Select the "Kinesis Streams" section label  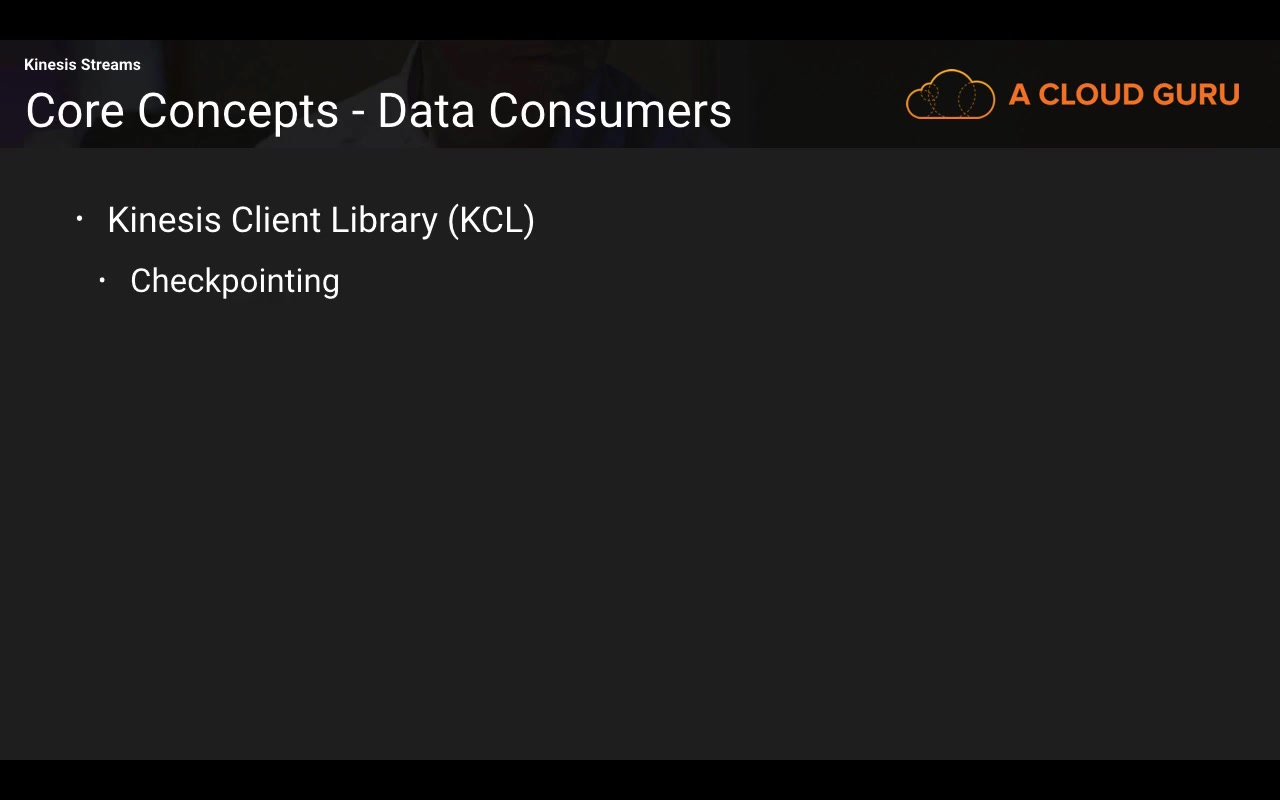(82, 65)
